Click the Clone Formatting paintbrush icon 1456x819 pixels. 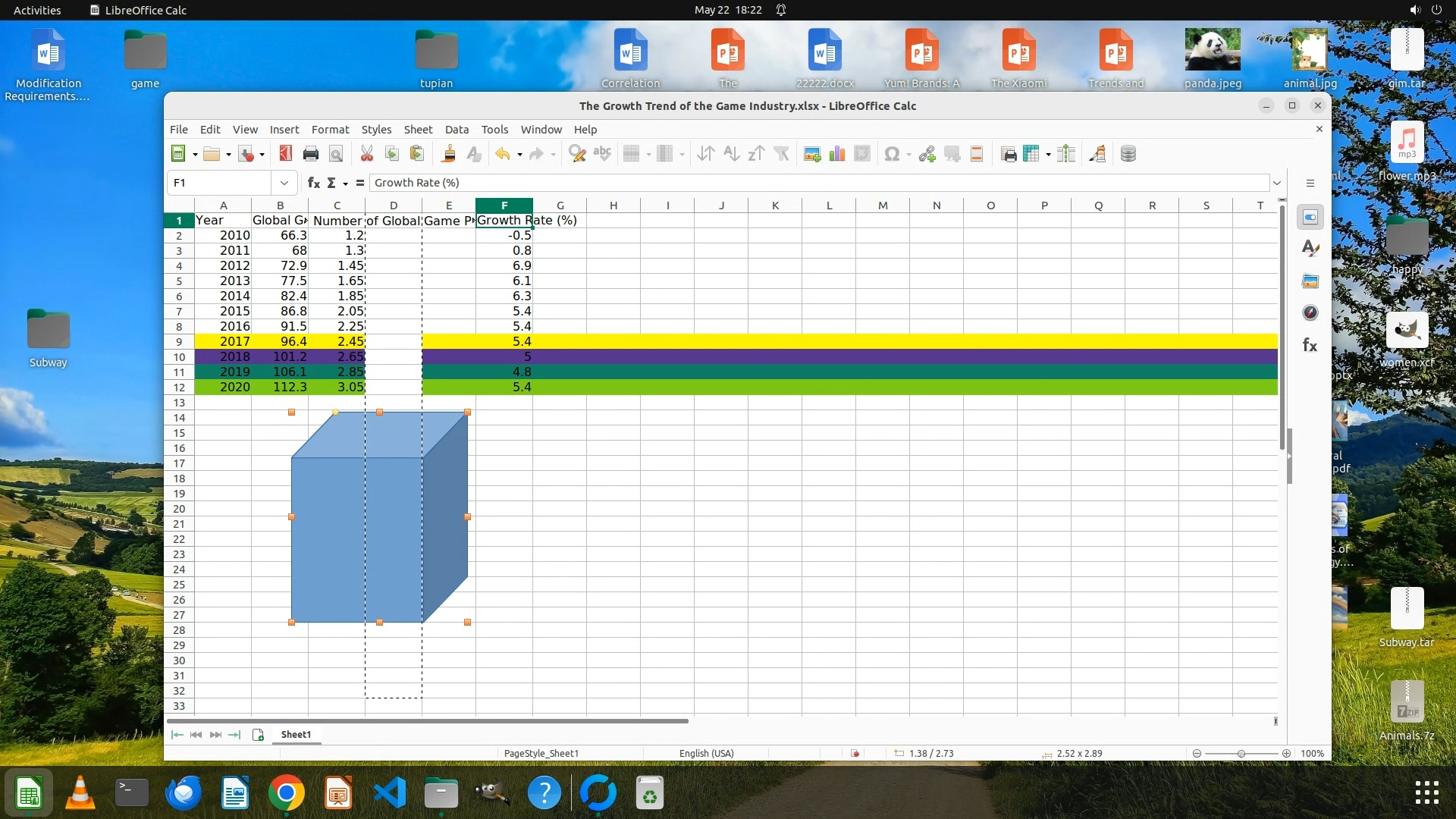[x=449, y=155]
